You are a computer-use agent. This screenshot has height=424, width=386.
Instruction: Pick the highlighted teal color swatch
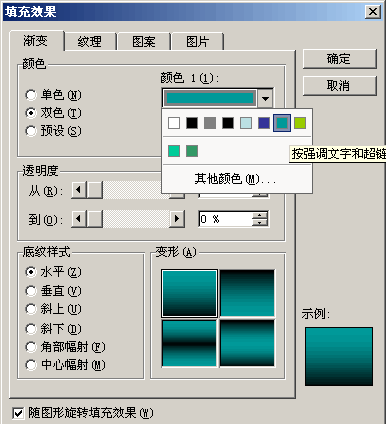282,123
